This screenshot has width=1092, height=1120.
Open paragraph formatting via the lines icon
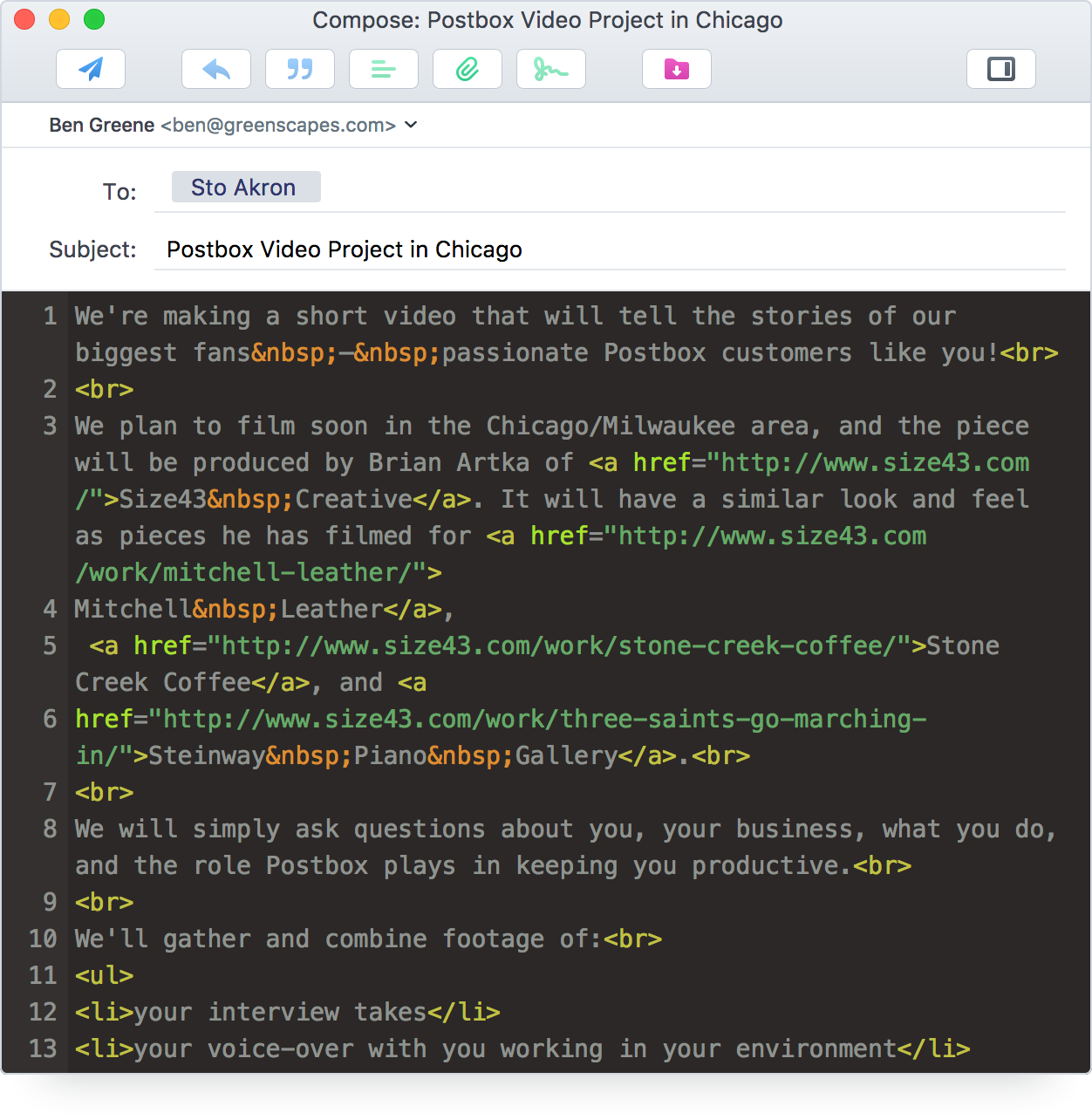point(383,69)
